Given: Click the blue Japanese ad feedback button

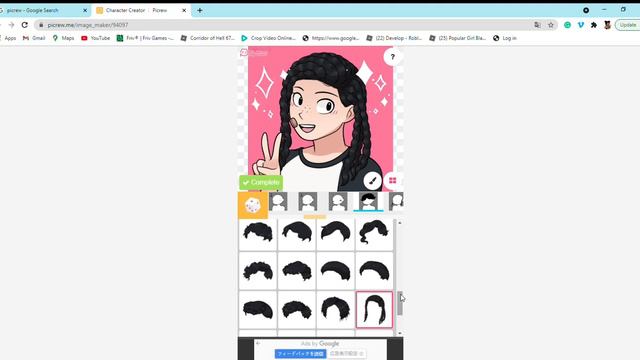Looking at the screenshot, I should tap(300, 353).
